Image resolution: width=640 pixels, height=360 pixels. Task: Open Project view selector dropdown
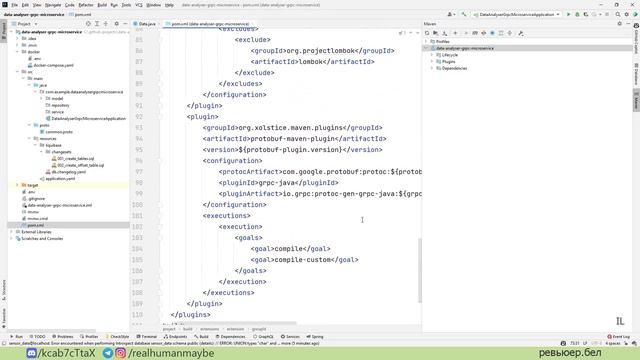click(x=25, y=24)
